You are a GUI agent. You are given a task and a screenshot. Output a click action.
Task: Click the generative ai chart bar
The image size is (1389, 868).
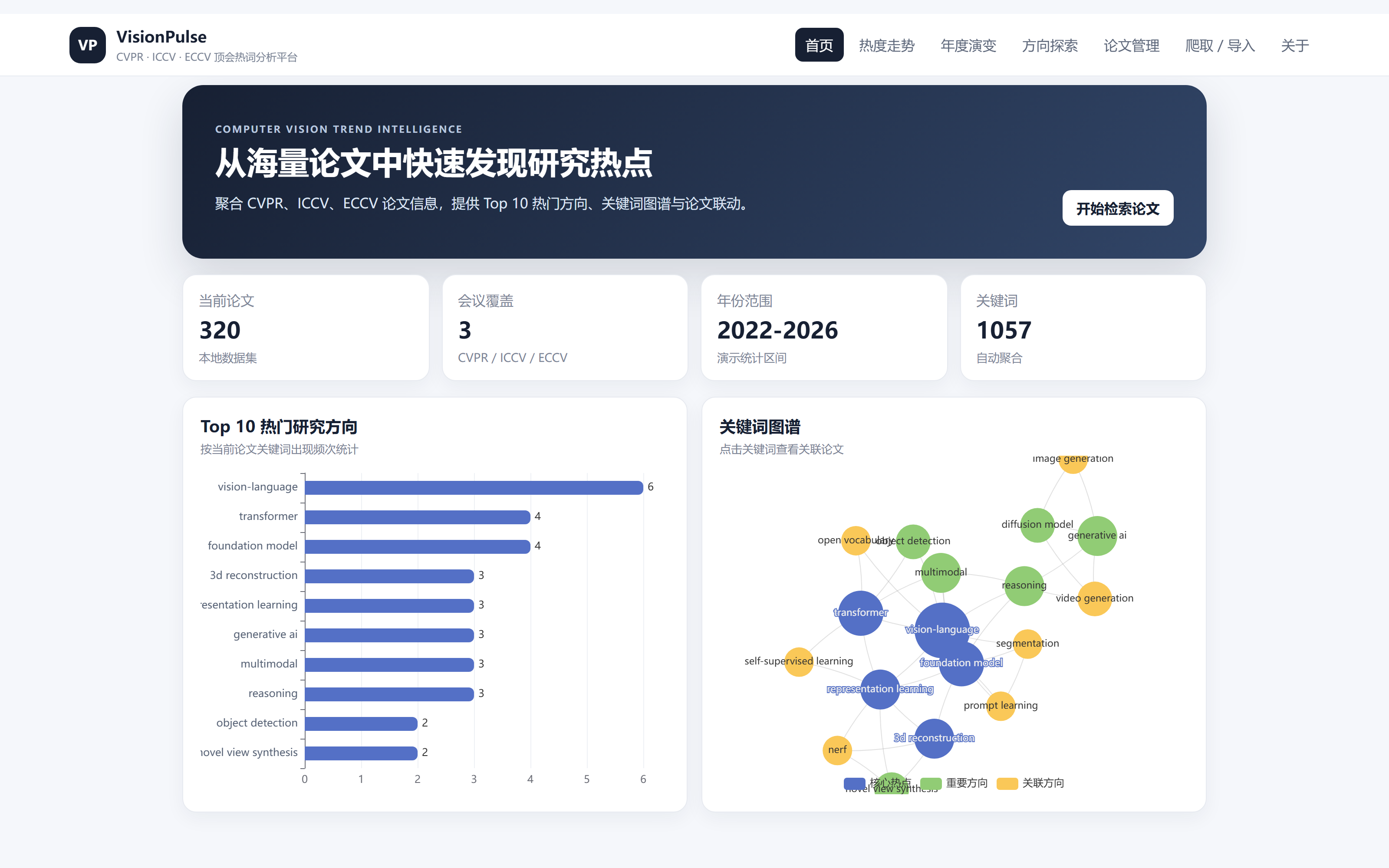pos(389,635)
